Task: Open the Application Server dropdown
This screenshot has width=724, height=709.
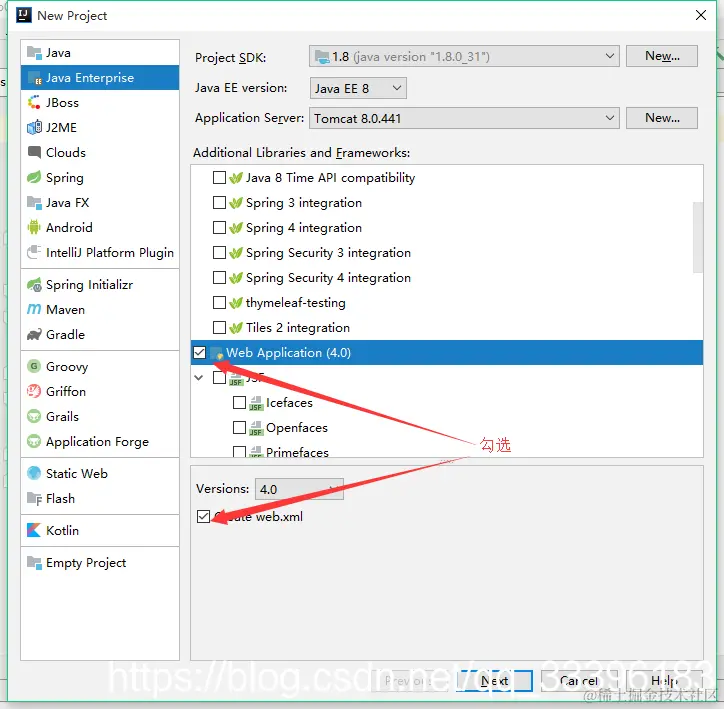Action: tap(464, 118)
